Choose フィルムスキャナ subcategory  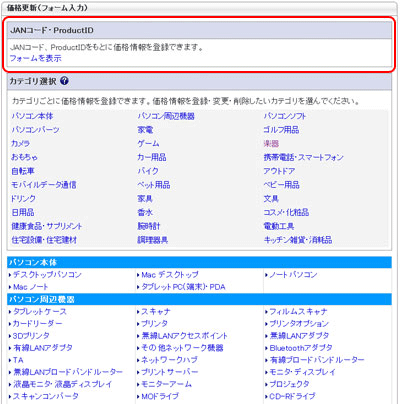298,312
